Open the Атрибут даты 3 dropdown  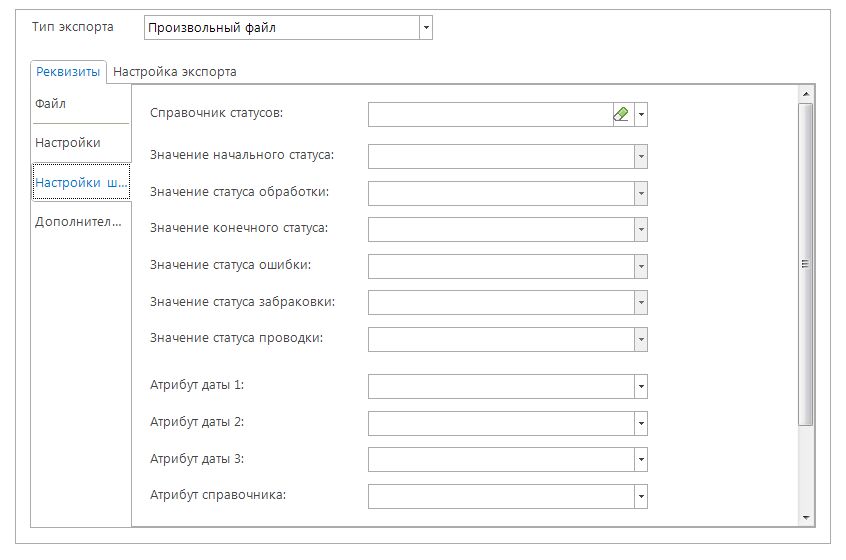641,460
